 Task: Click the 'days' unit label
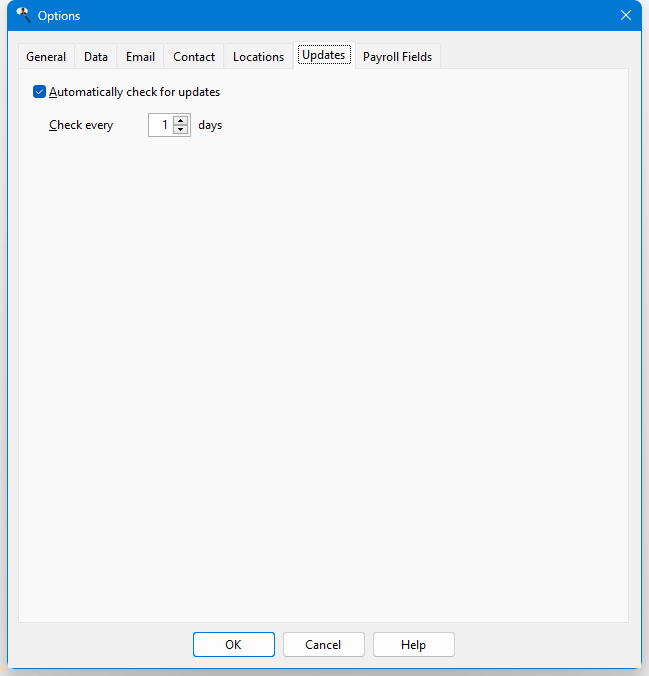tap(210, 125)
